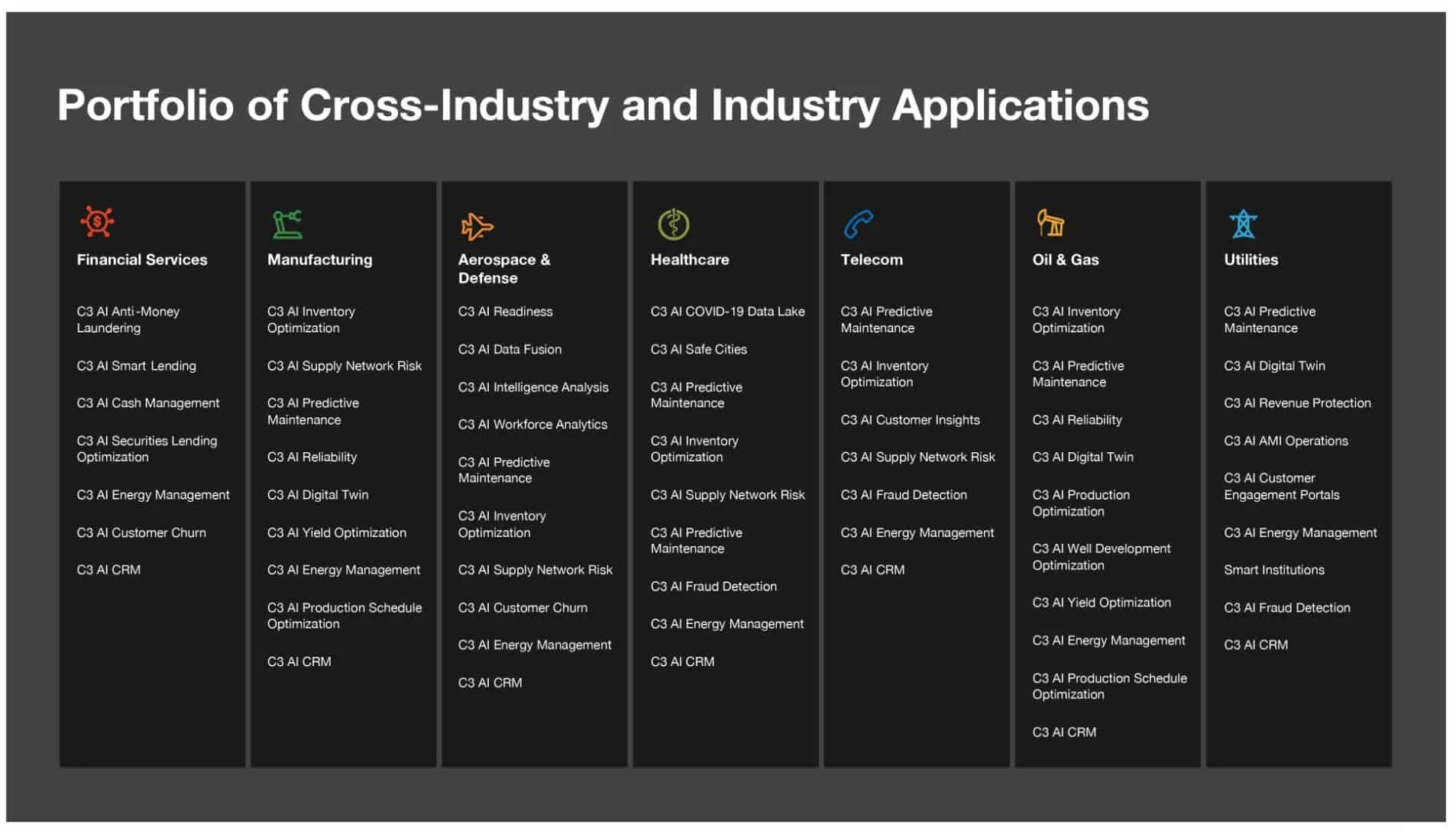Click C3 AI Revenue Protection
1456x831 pixels.
[x=1297, y=403]
